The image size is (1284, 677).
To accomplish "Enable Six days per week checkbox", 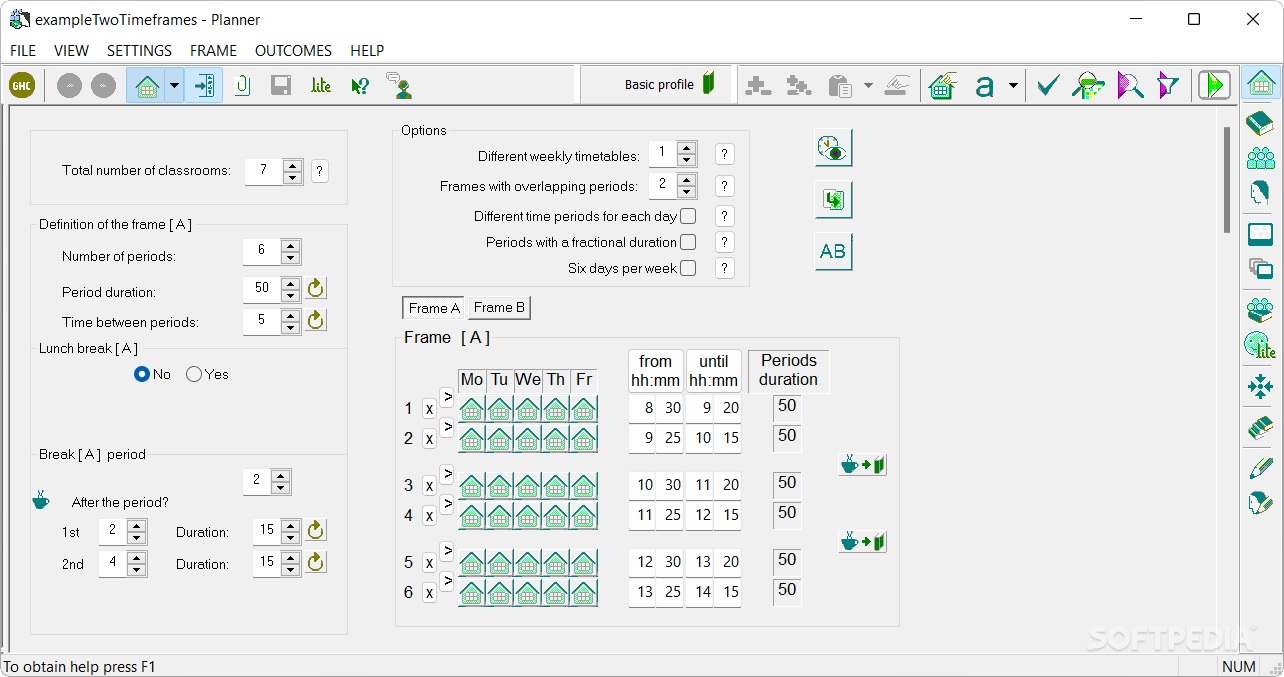I will pos(688,268).
